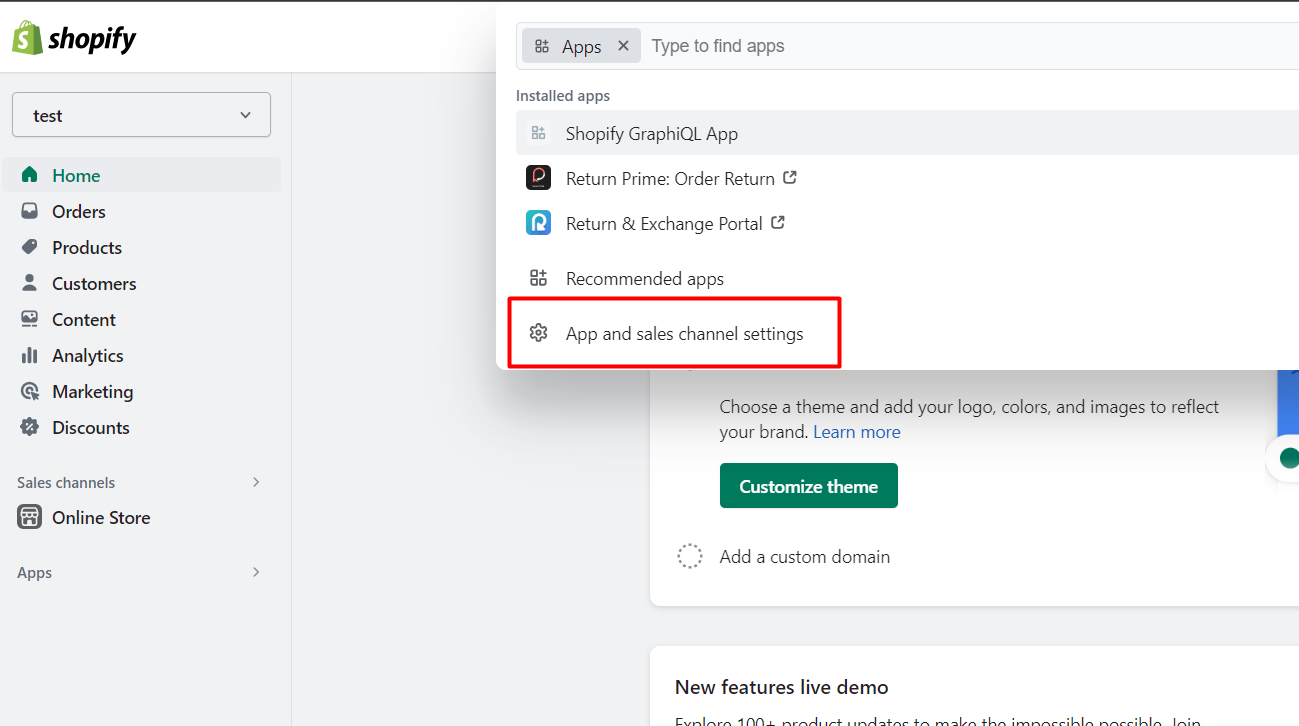The width and height of the screenshot is (1299, 726).
Task: Click the Return Prime app icon
Action: click(539, 178)
